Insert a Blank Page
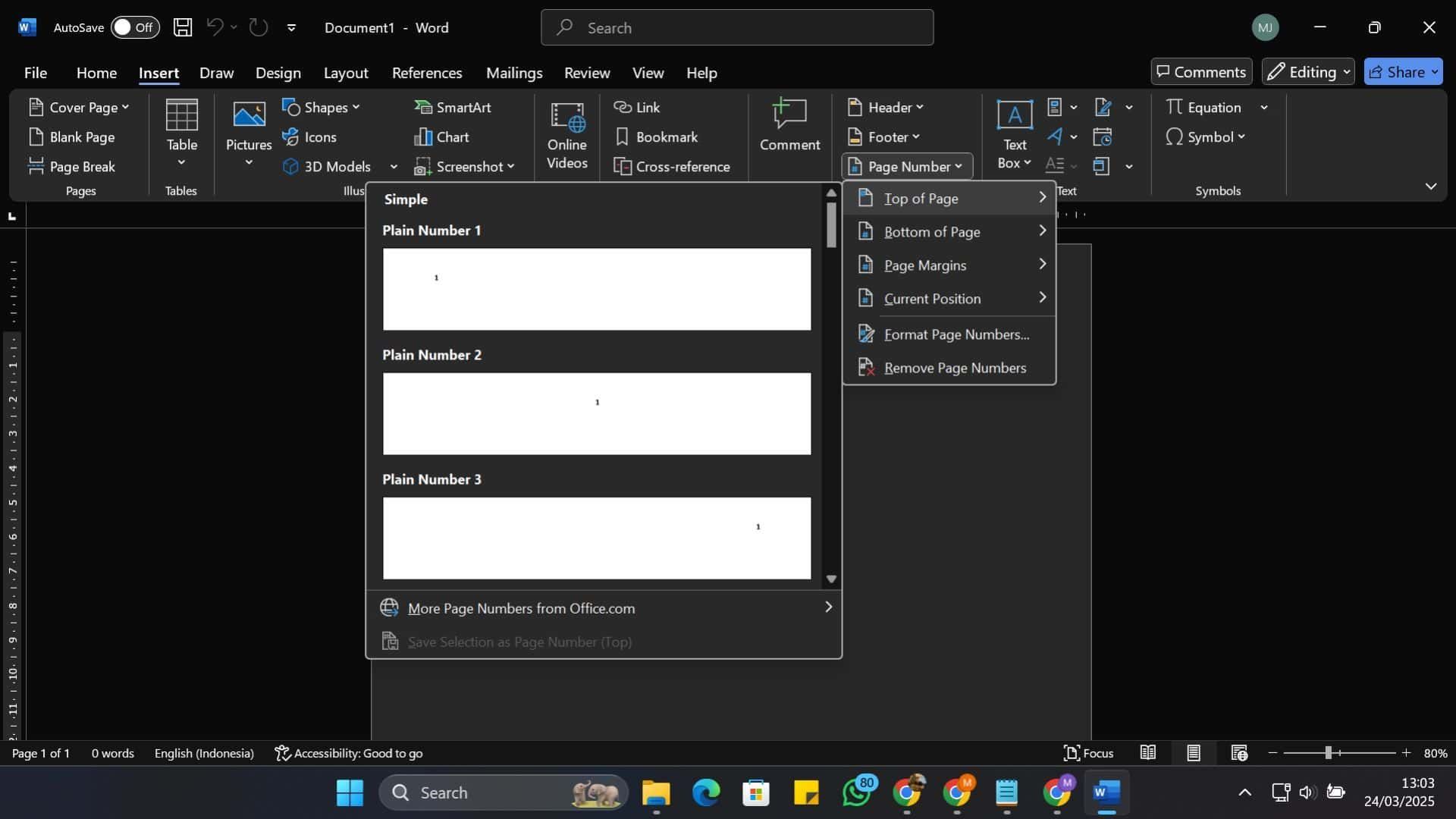The height and width of the screenshot is (819, 1456). [x=71, y=136]
